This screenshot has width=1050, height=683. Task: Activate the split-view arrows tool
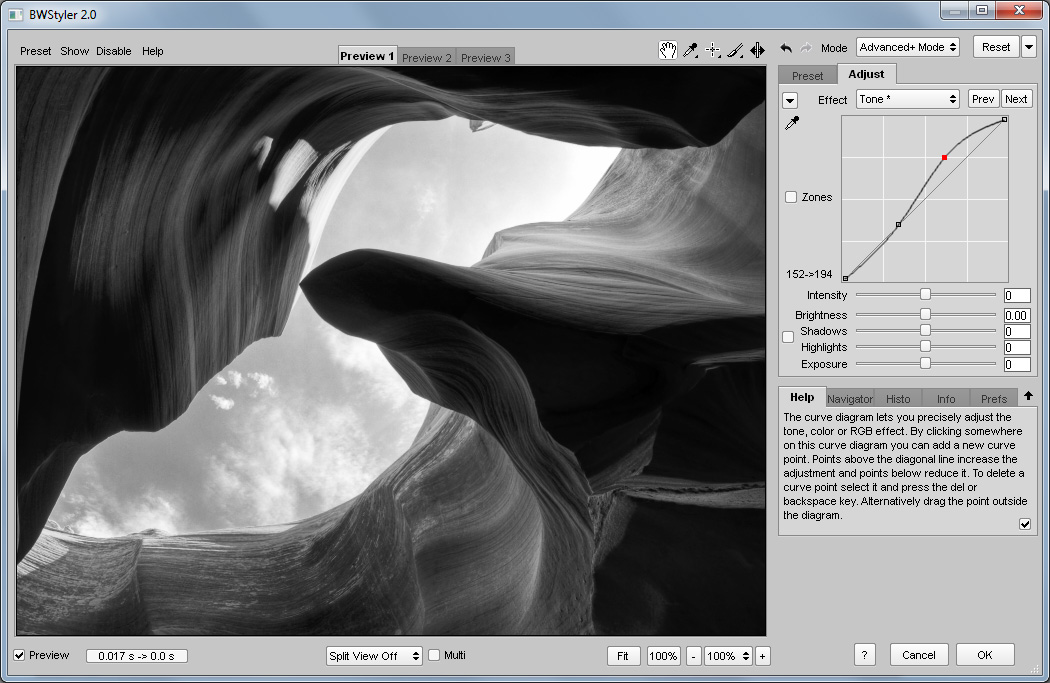(757, 50)
